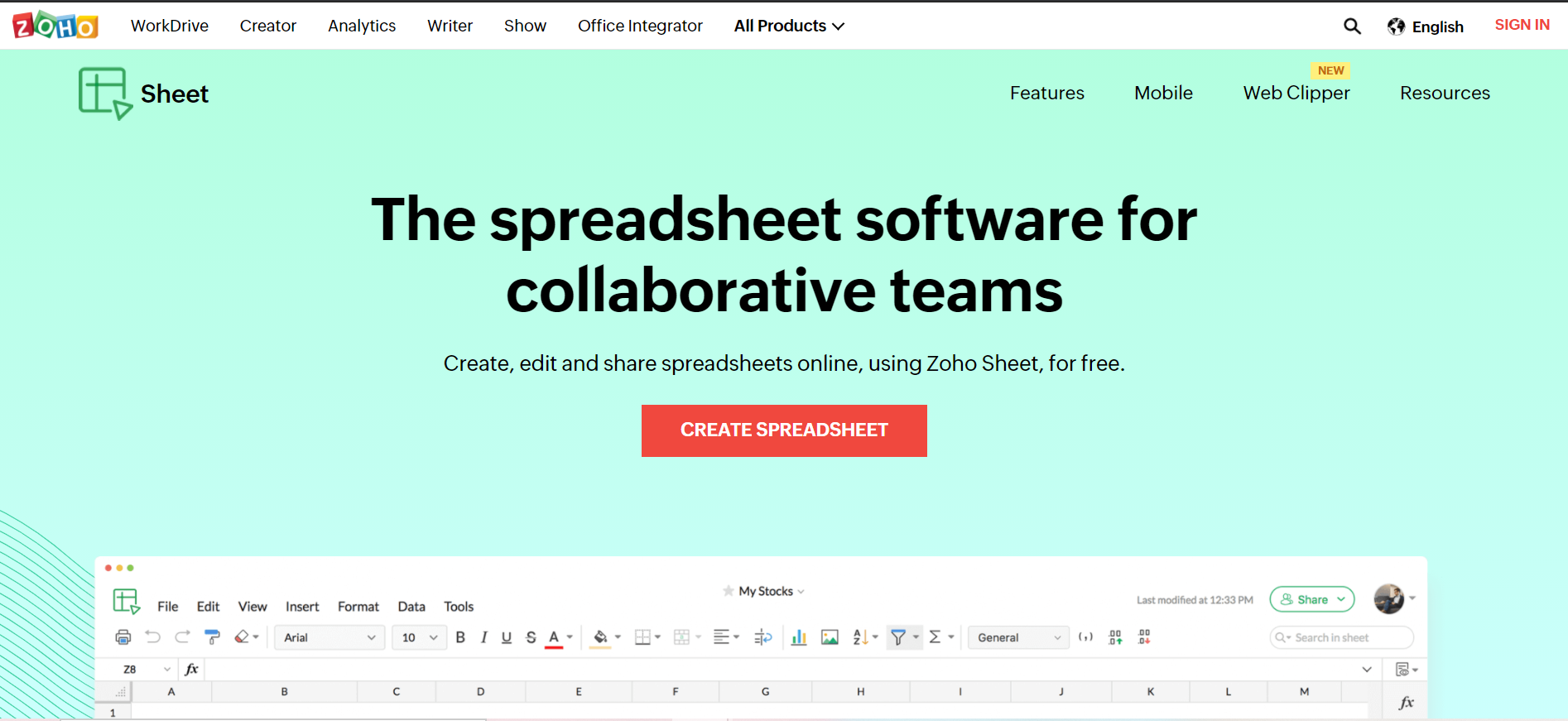Click the user profile avatar

tap(1389, 598)
